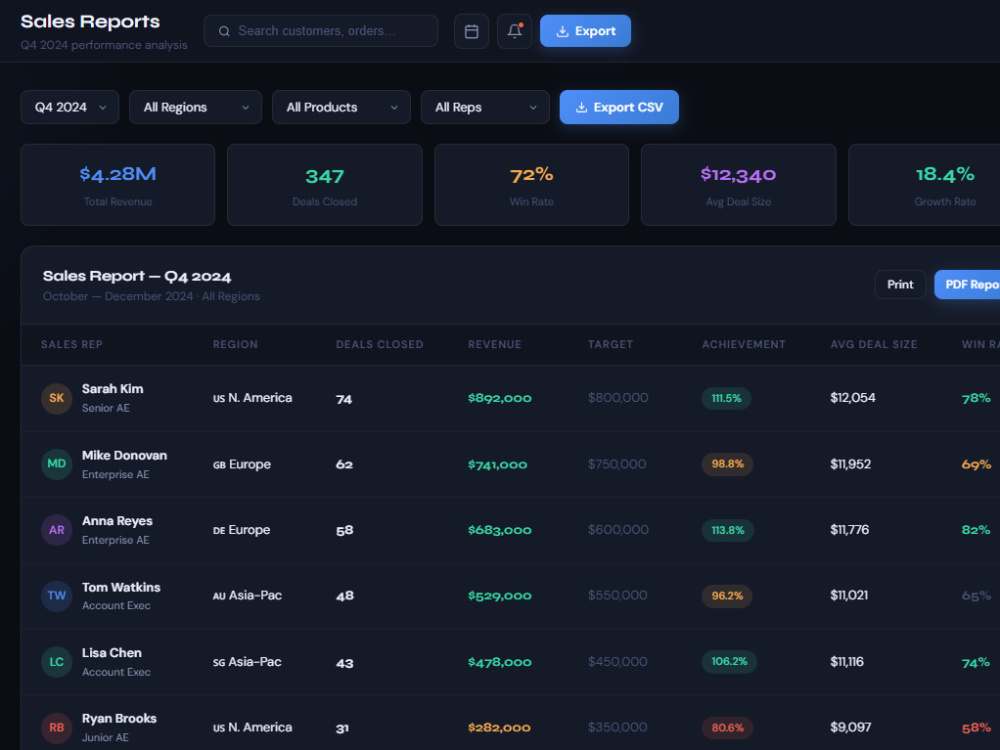
Task: Click the name Tom Watkins
Action: point(121,587)
